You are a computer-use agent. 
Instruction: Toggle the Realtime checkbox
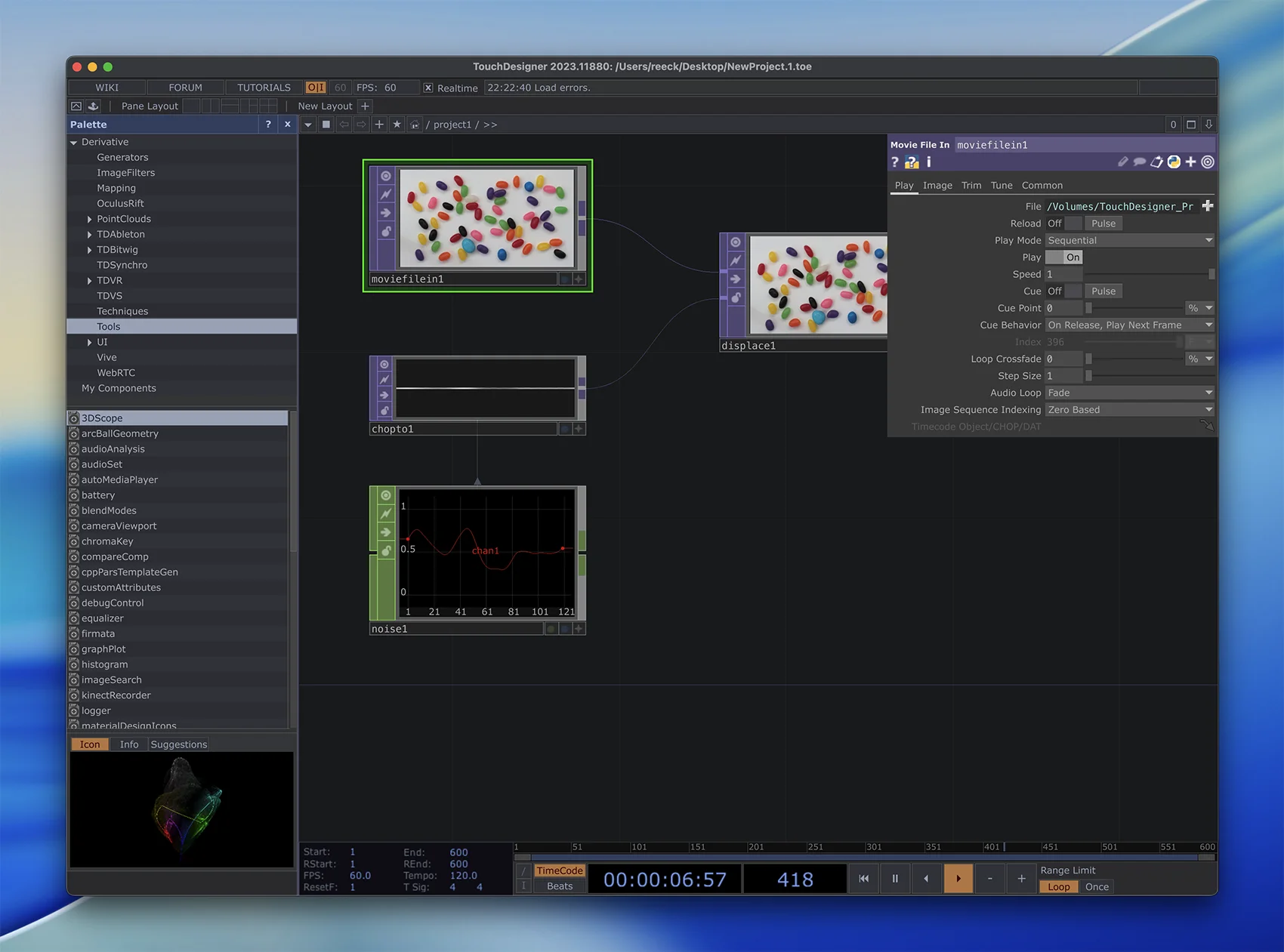pos(428,88)
